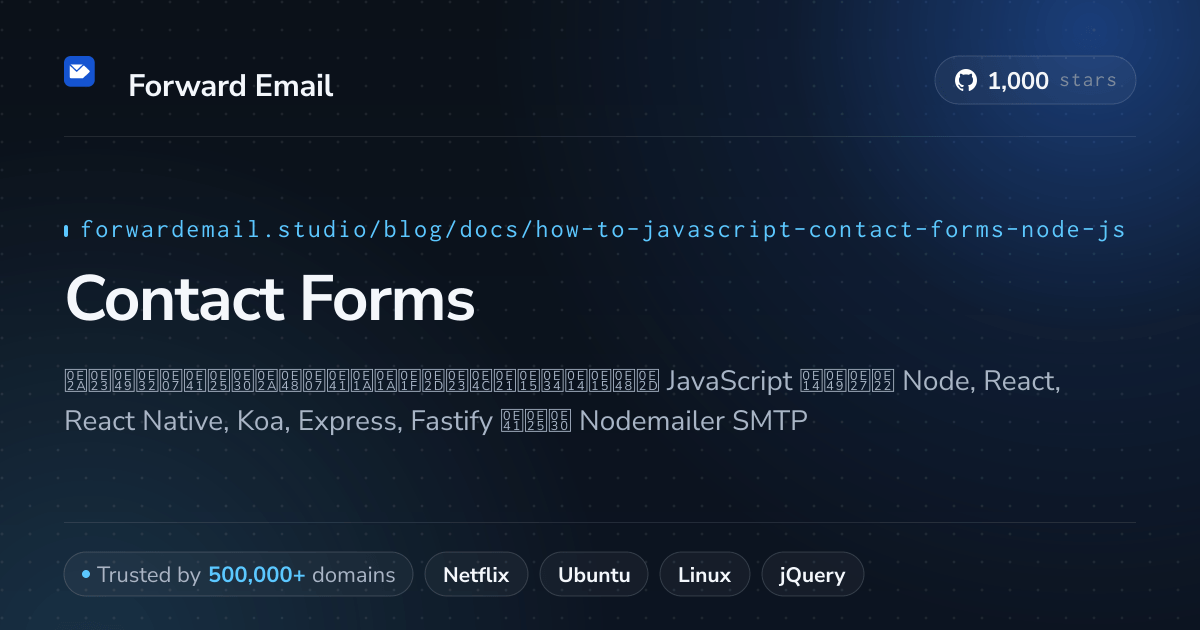Select the Netflix badge
Viewport: 1200px width, 630px height.
(x=476, y=575)
